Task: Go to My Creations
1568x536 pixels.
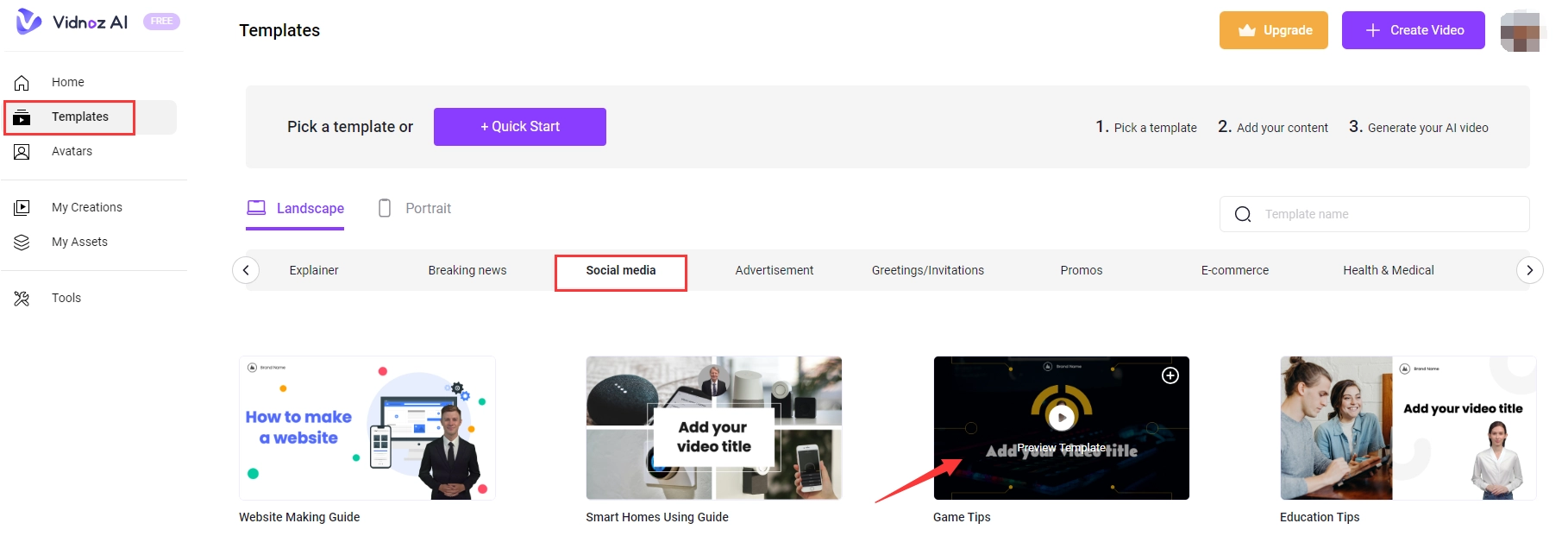Action: click(86, 207)
